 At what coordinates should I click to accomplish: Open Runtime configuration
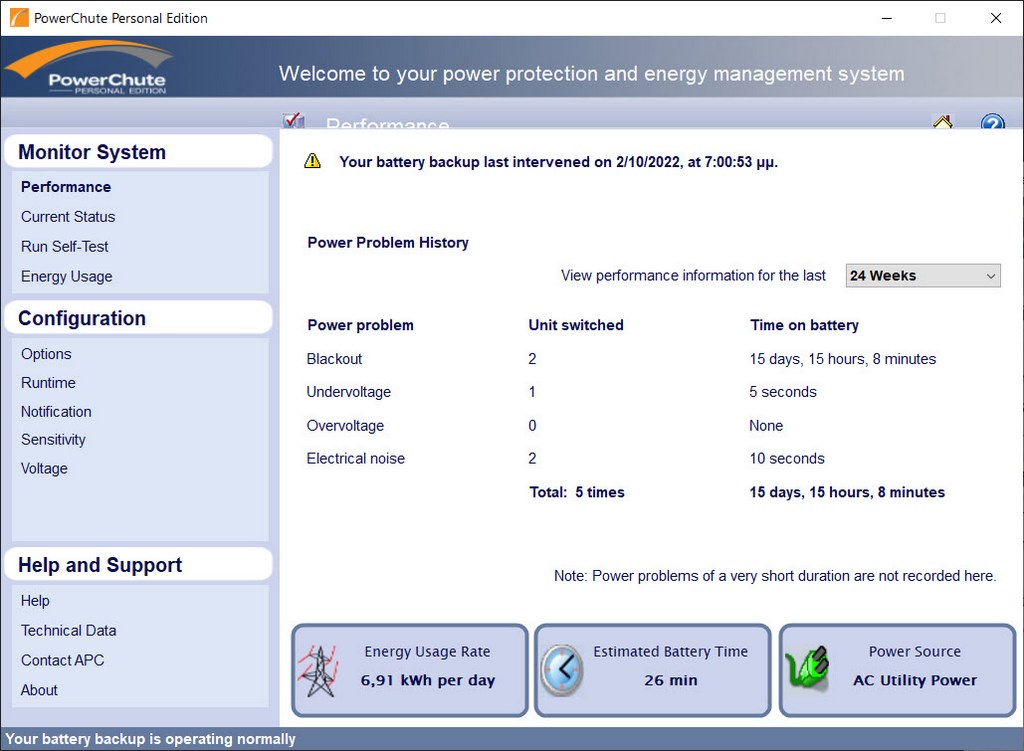(x=48, y=383)
